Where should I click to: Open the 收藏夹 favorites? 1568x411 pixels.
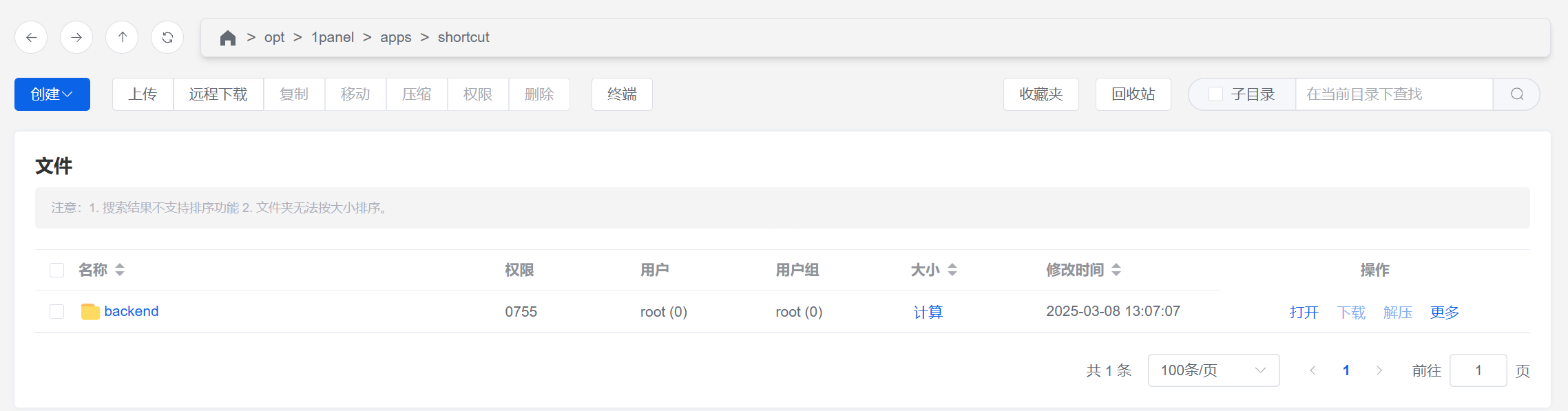1041,94
